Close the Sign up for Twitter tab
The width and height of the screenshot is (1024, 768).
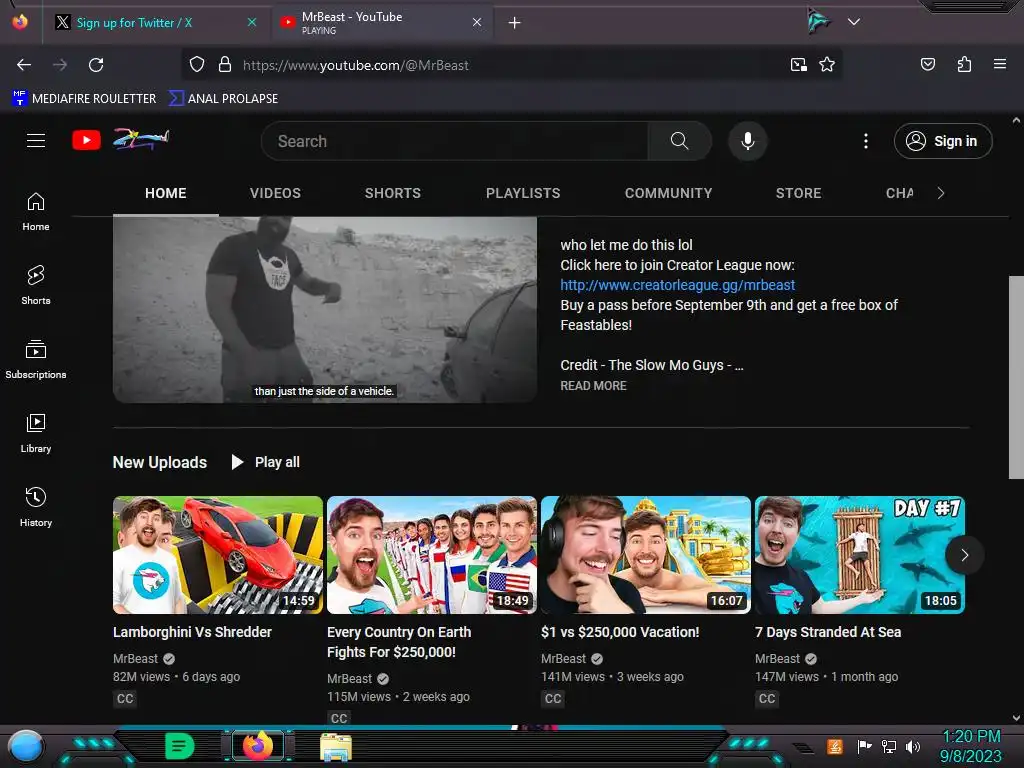251,22
